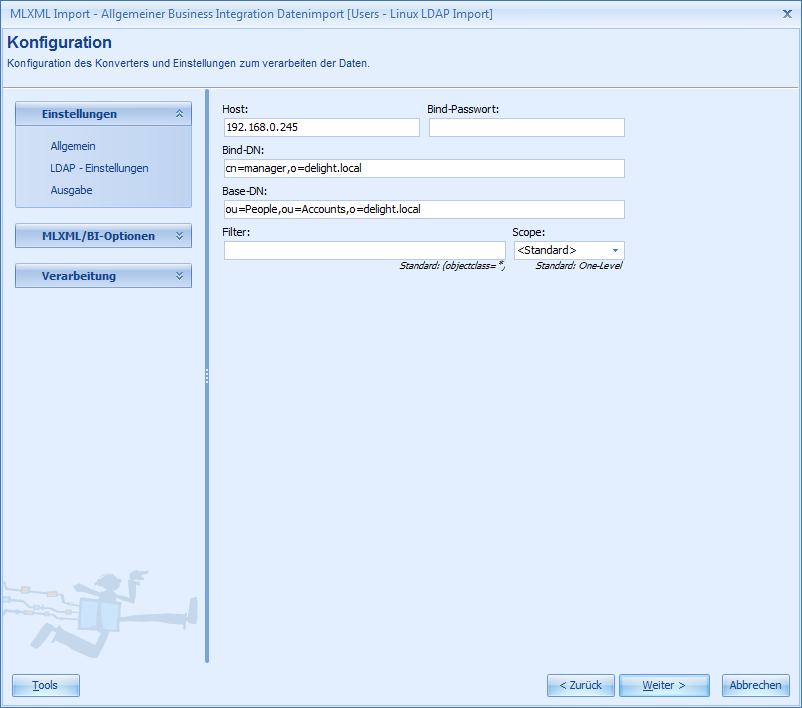Viewport: 802px width, 708px height.
Task: Open the Scope dropdown
Action: click(x=614, y=250)
